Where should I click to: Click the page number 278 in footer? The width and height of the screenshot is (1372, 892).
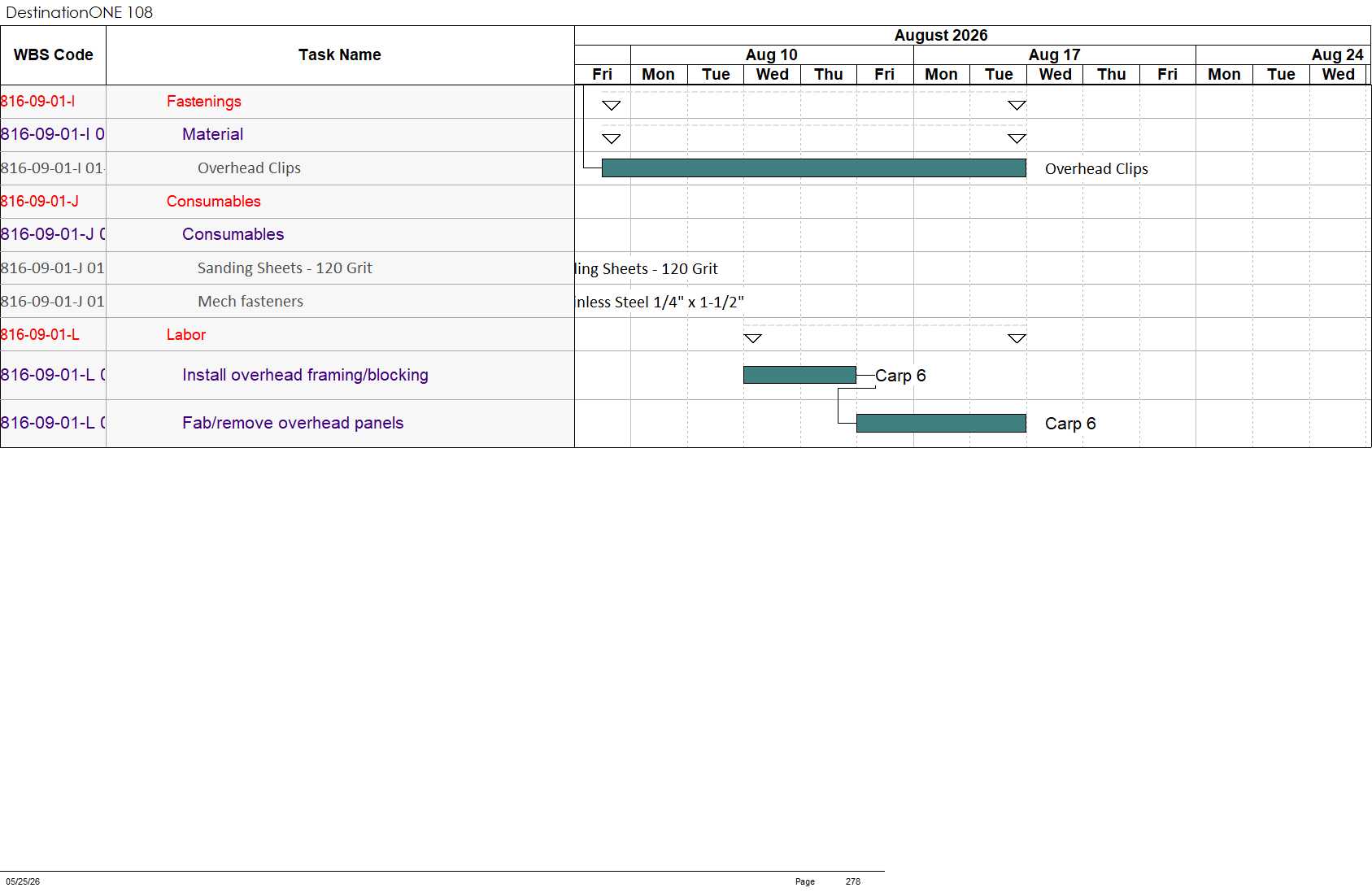click(852, 881)
